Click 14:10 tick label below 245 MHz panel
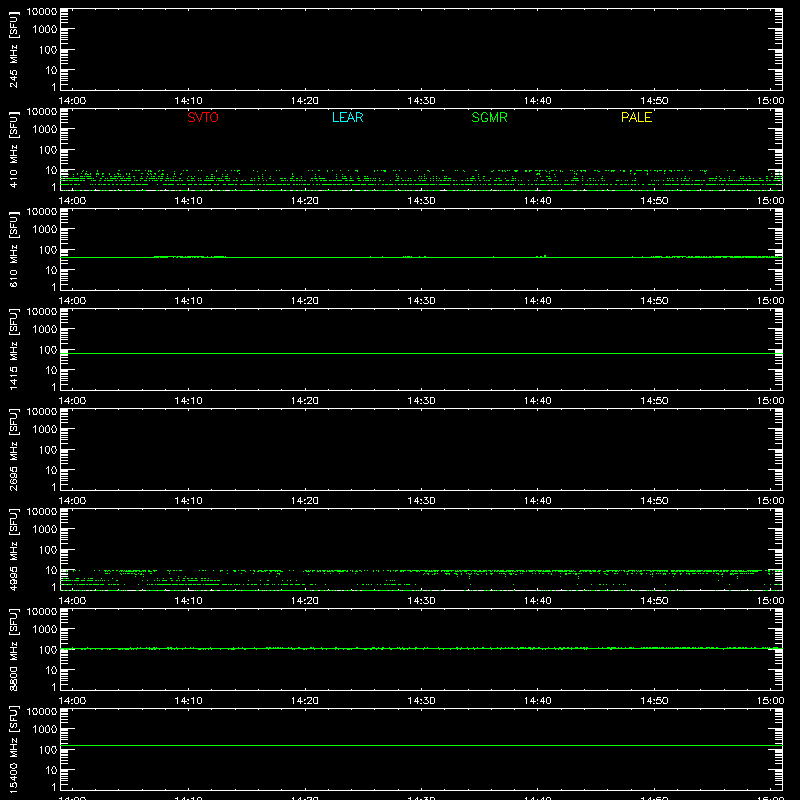 [x=188, y=101]
